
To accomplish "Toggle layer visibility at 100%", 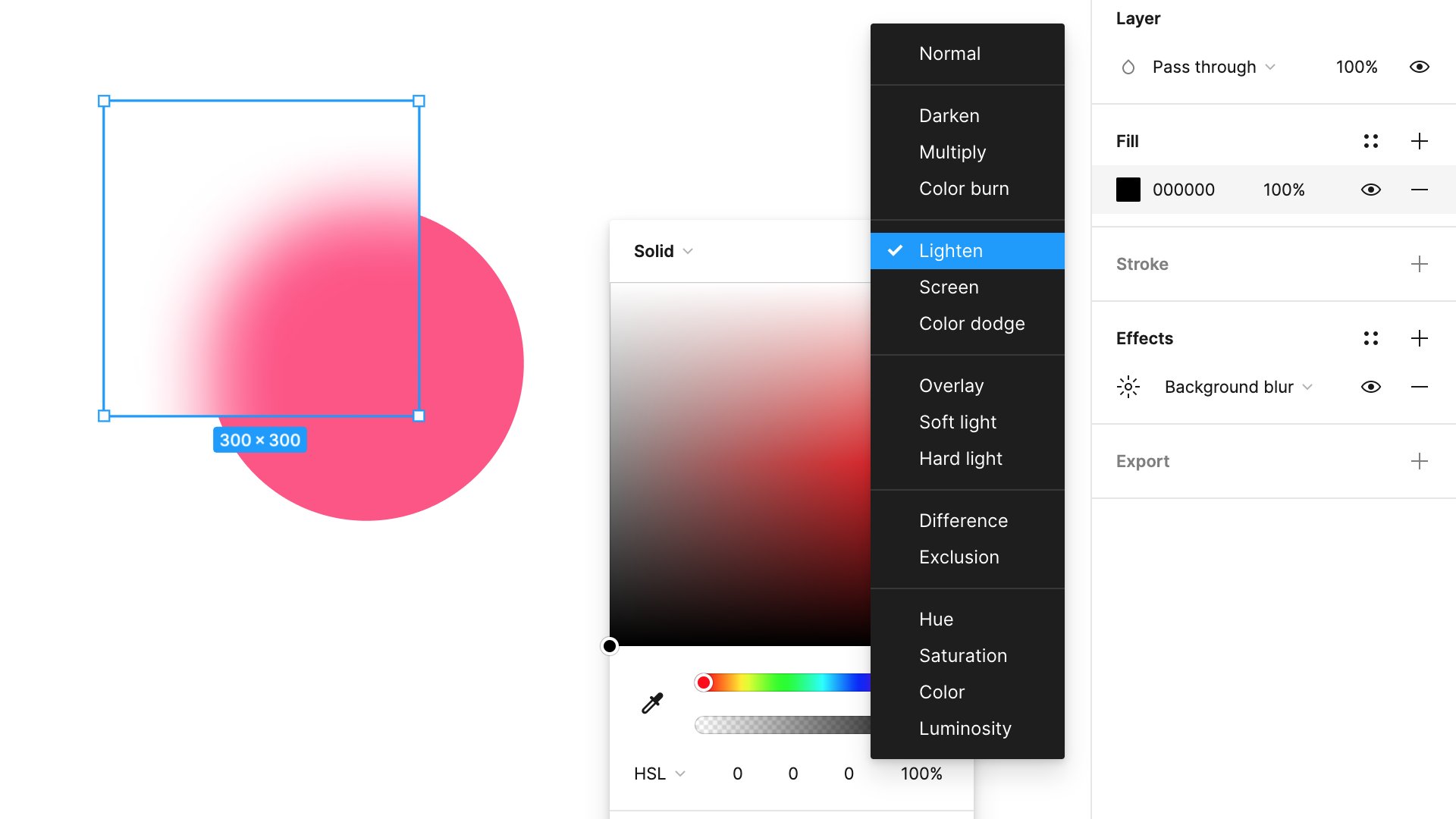I will tap(1420, 66).
